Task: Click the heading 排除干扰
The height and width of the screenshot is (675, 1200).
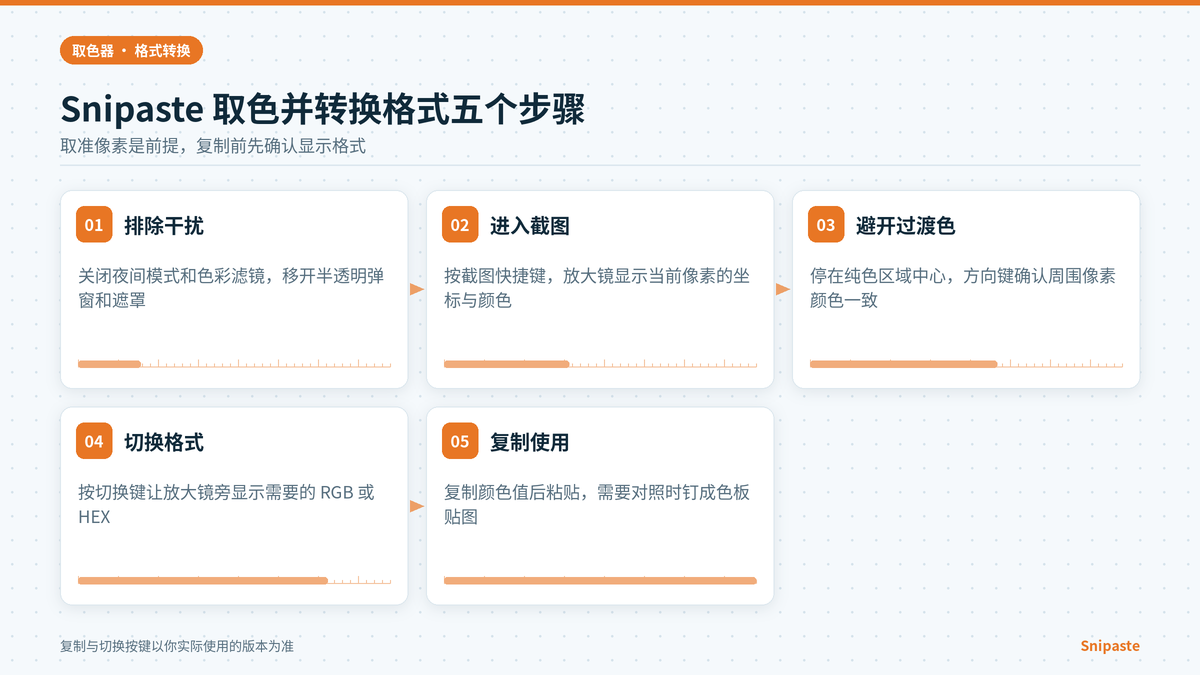Action: (164, 226)
